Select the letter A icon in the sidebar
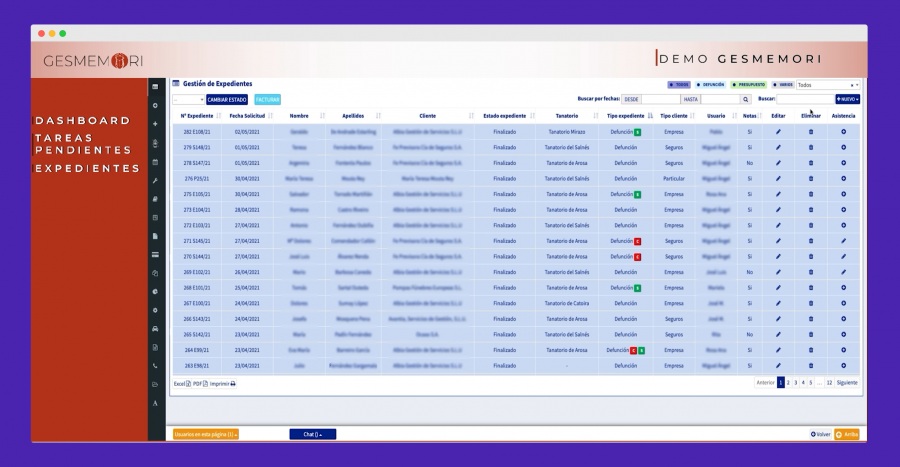Screen dimensions: 900x467 click(x=155, y=403)
